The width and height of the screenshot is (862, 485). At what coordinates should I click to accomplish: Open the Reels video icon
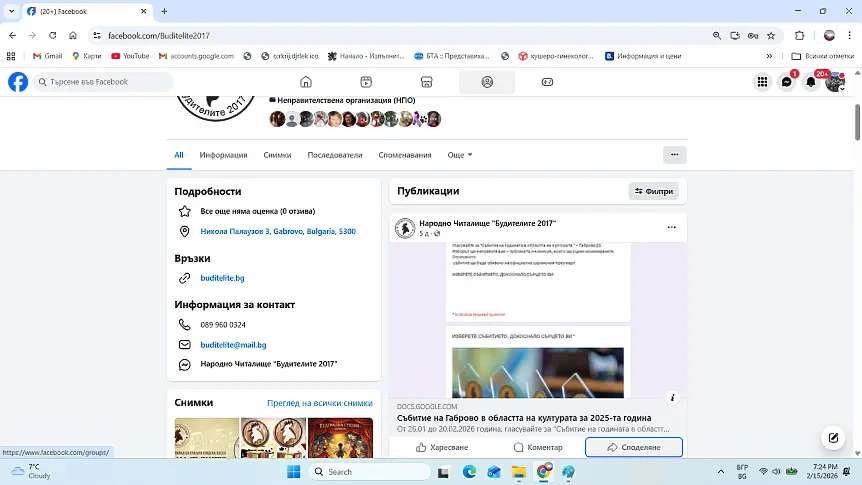pyautogui.click(x=367, y=82)
